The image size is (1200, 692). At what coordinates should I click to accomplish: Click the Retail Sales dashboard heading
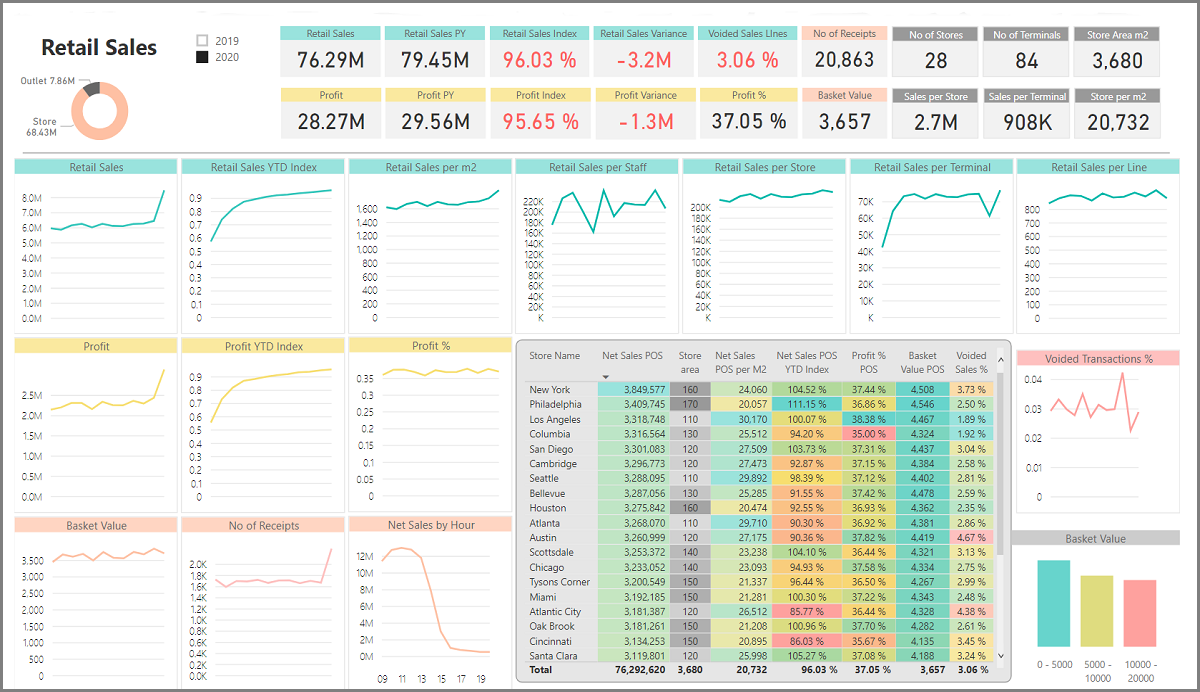[99, 48]
